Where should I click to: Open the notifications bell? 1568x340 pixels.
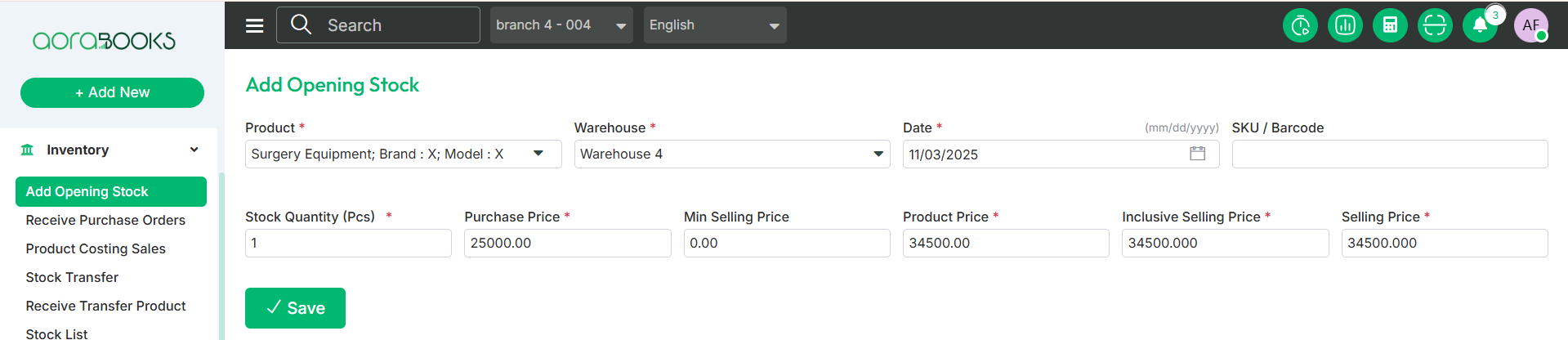pyautogui.click(x=1480, y=25)
